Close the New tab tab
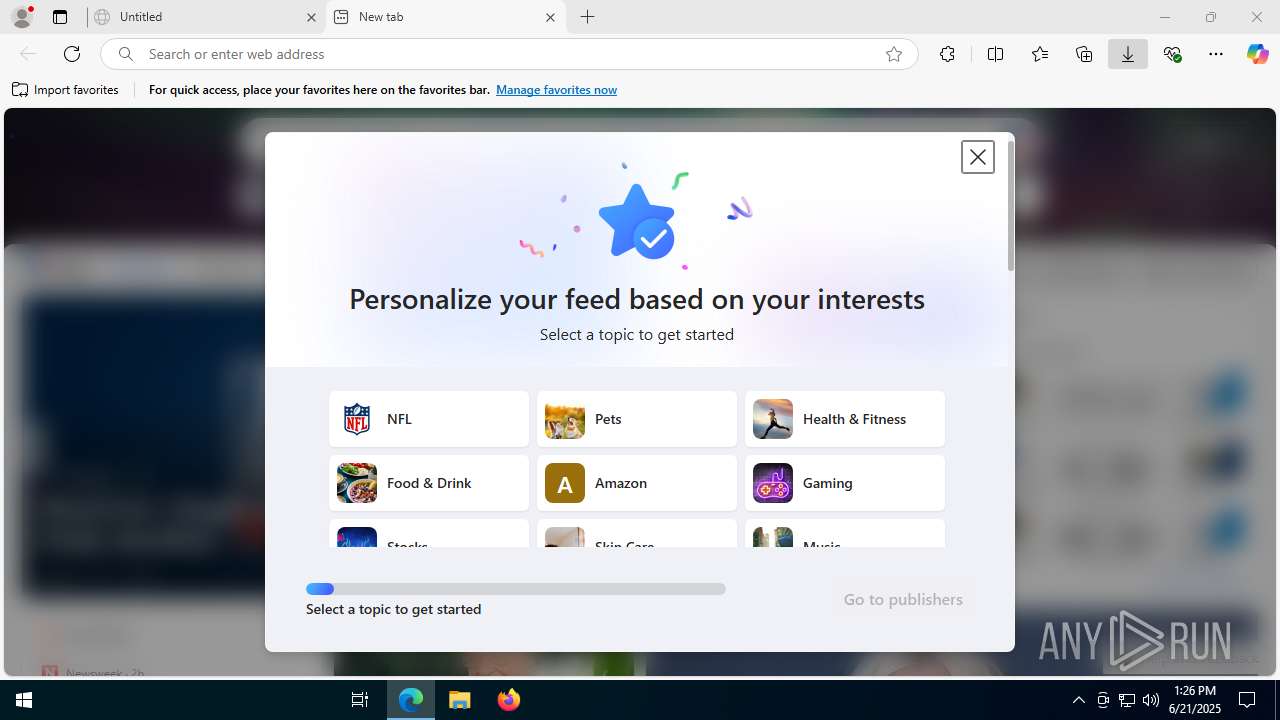This screenshot has height=720, width=1280. 550,17
